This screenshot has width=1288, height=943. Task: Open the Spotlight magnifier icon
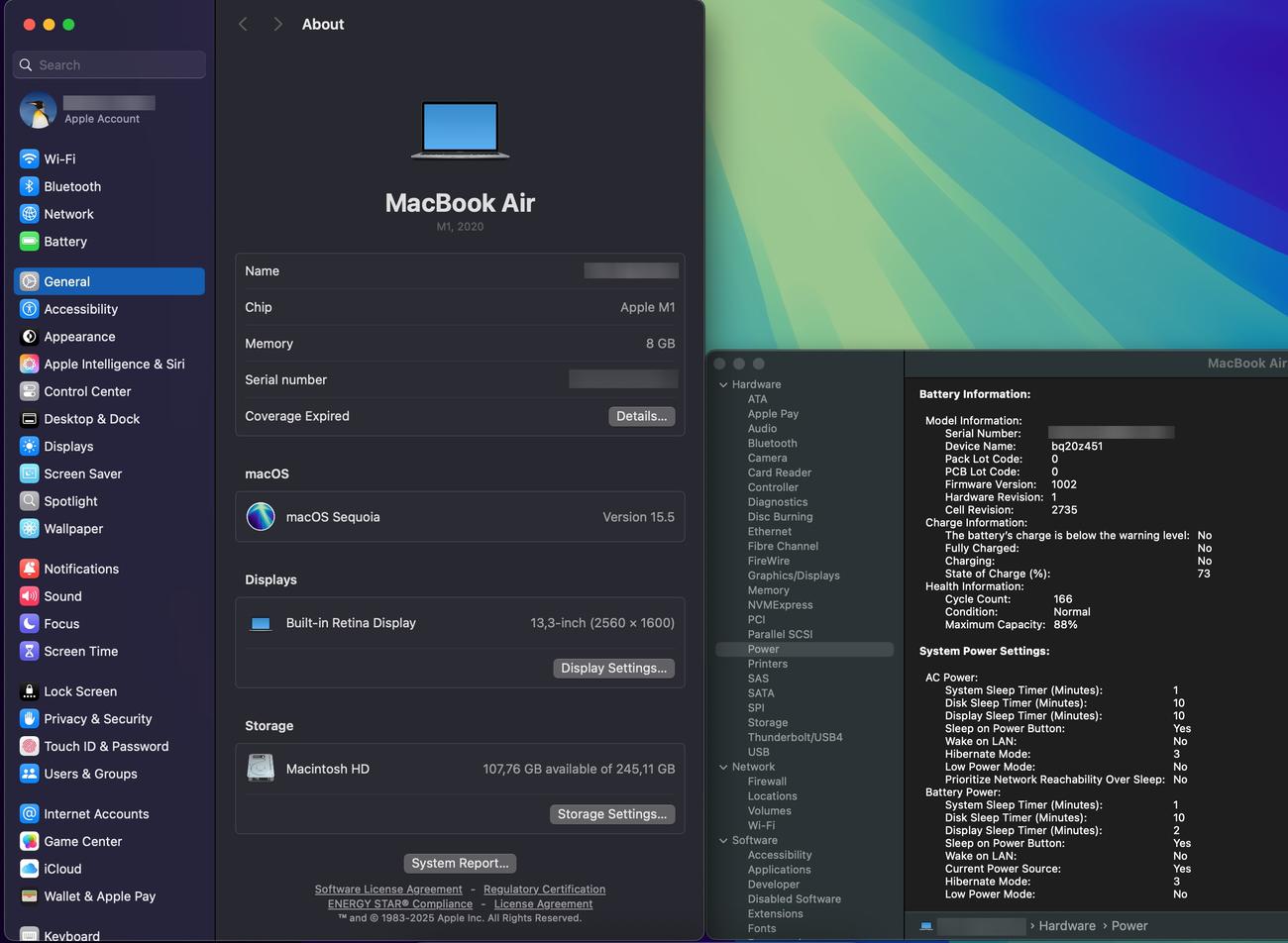[x=30, y=501]
